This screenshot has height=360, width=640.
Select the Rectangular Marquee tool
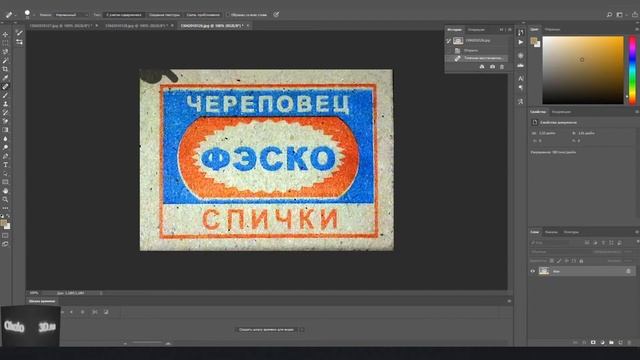(x=5, y=43)
